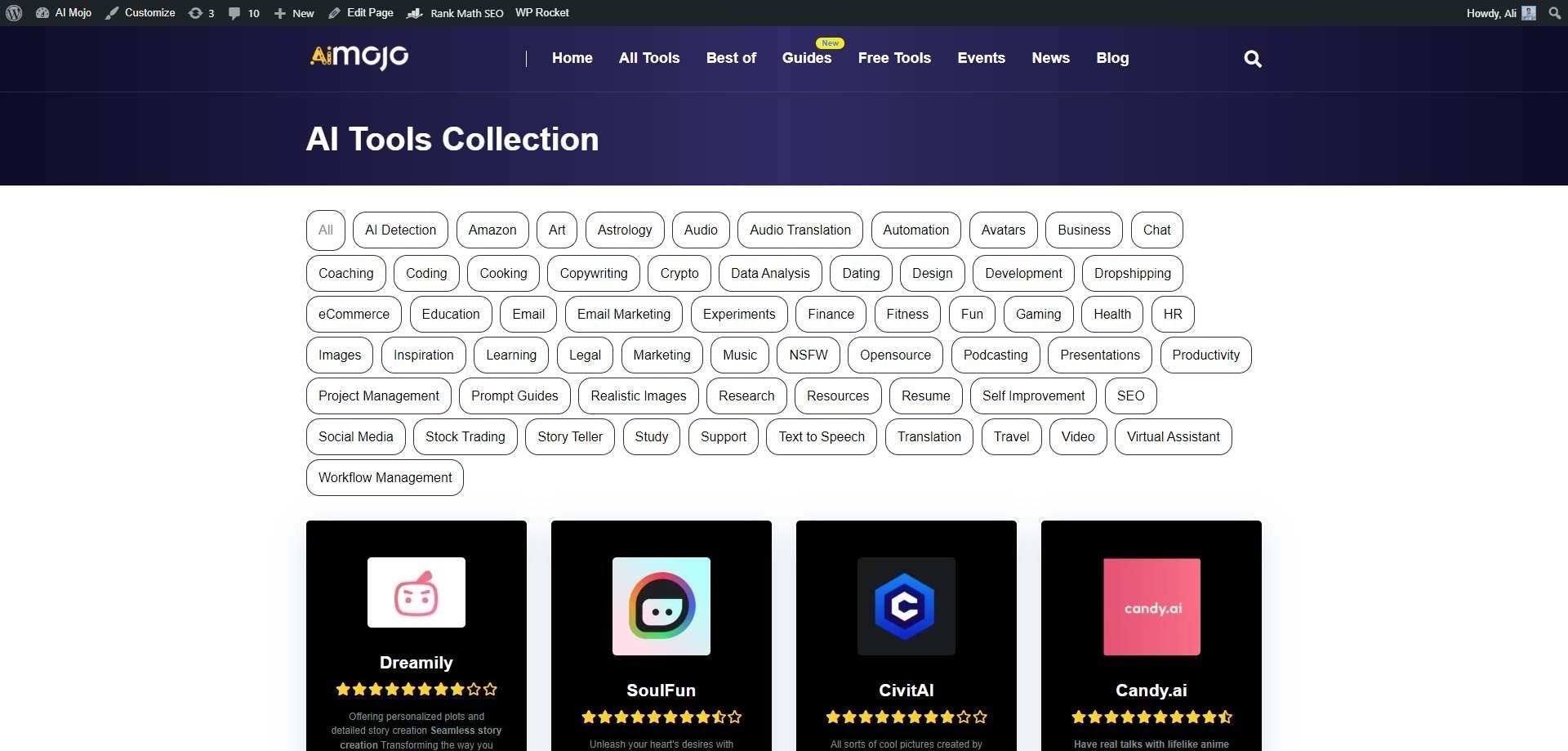Filter by Audio Translation category

800,230
